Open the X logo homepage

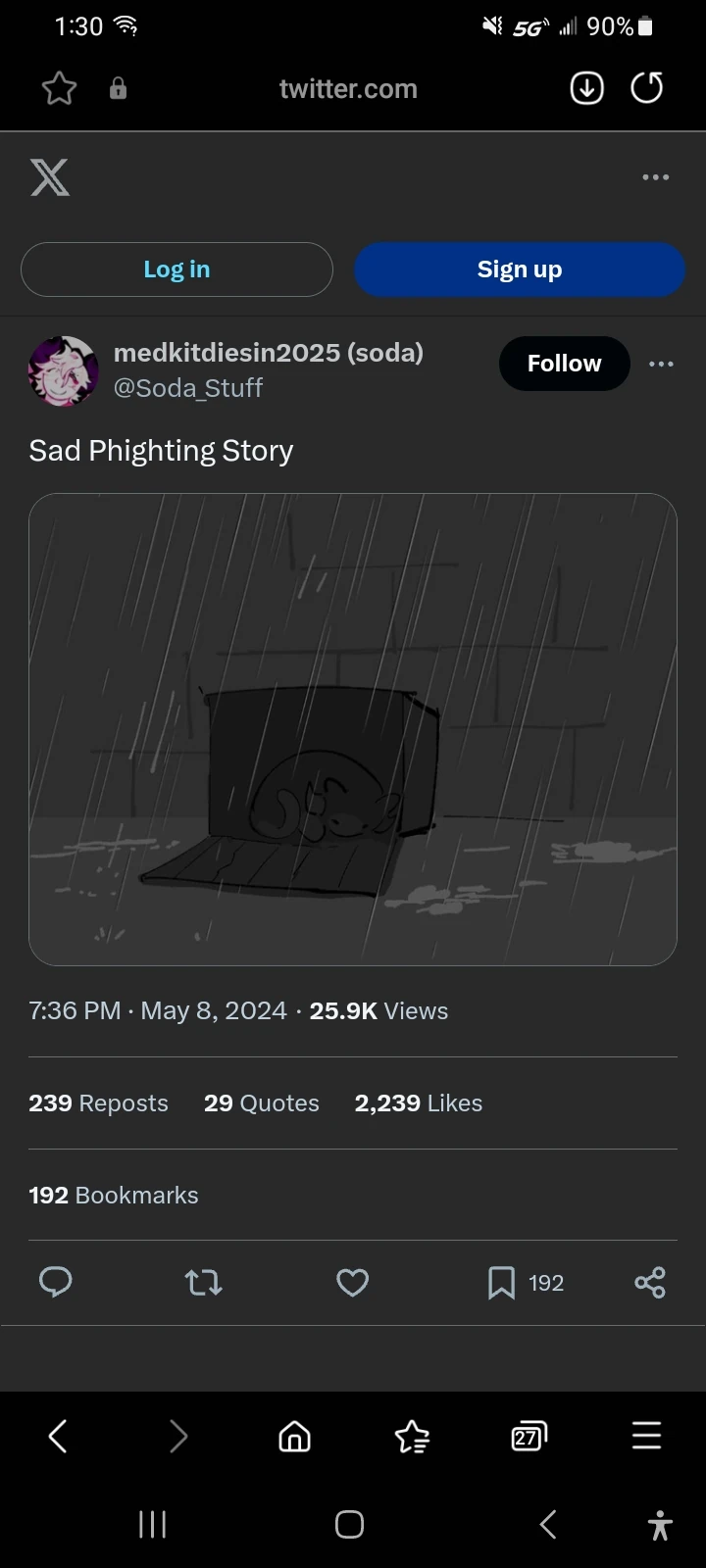point(49,177)
